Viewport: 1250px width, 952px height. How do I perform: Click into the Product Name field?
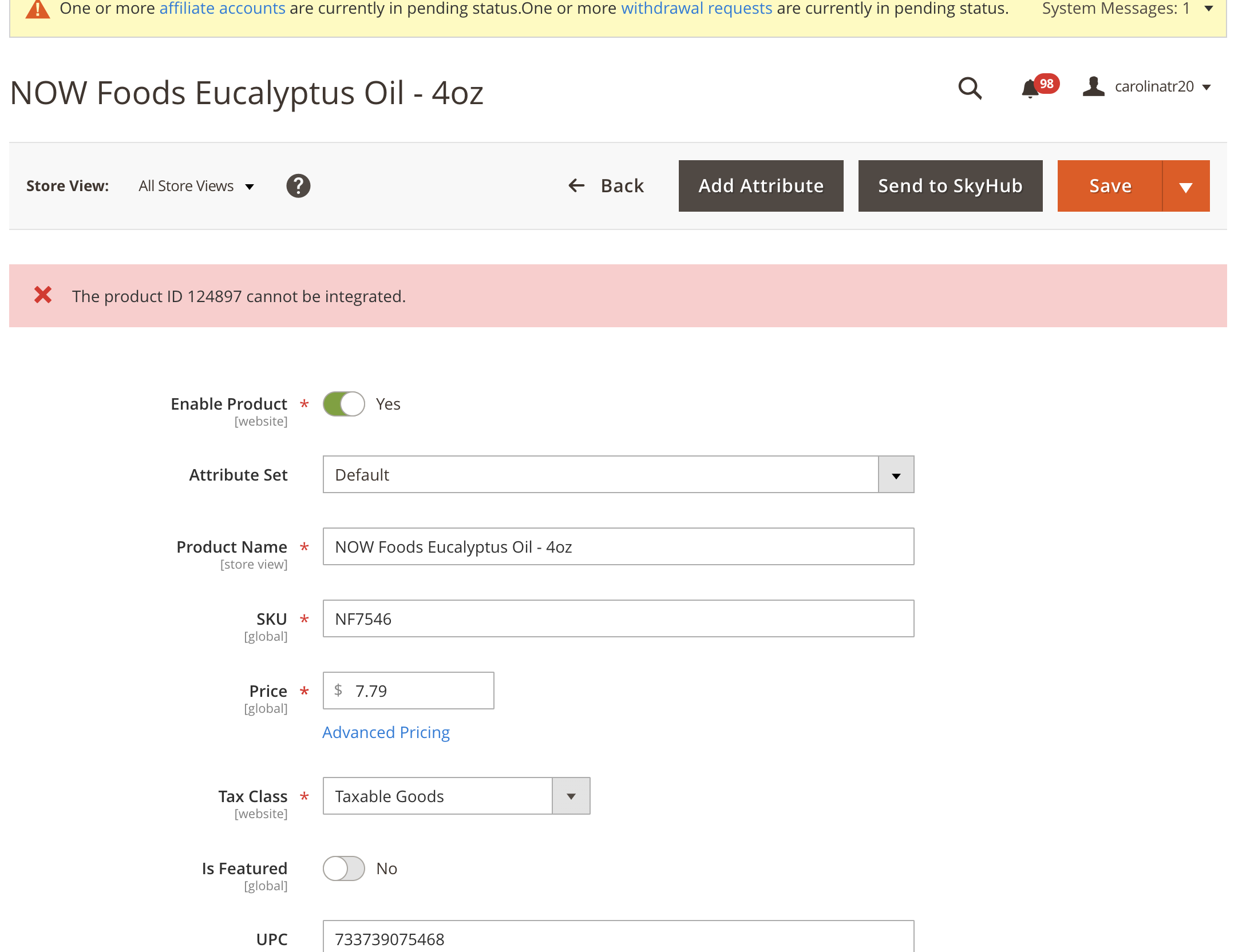618,546
